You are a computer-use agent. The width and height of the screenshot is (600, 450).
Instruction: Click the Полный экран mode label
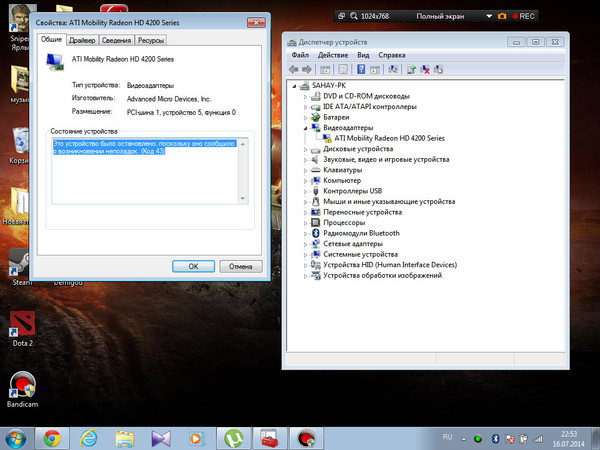pos(440,16)
